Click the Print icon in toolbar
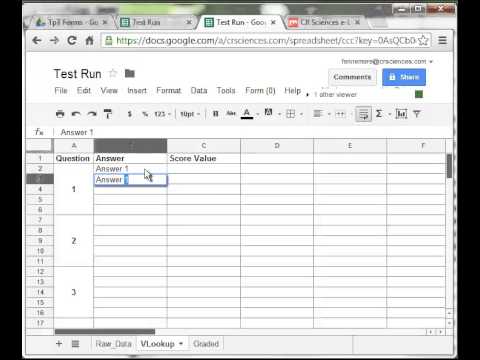This screenshot has width=480, height=360. (x=60, y=114)
